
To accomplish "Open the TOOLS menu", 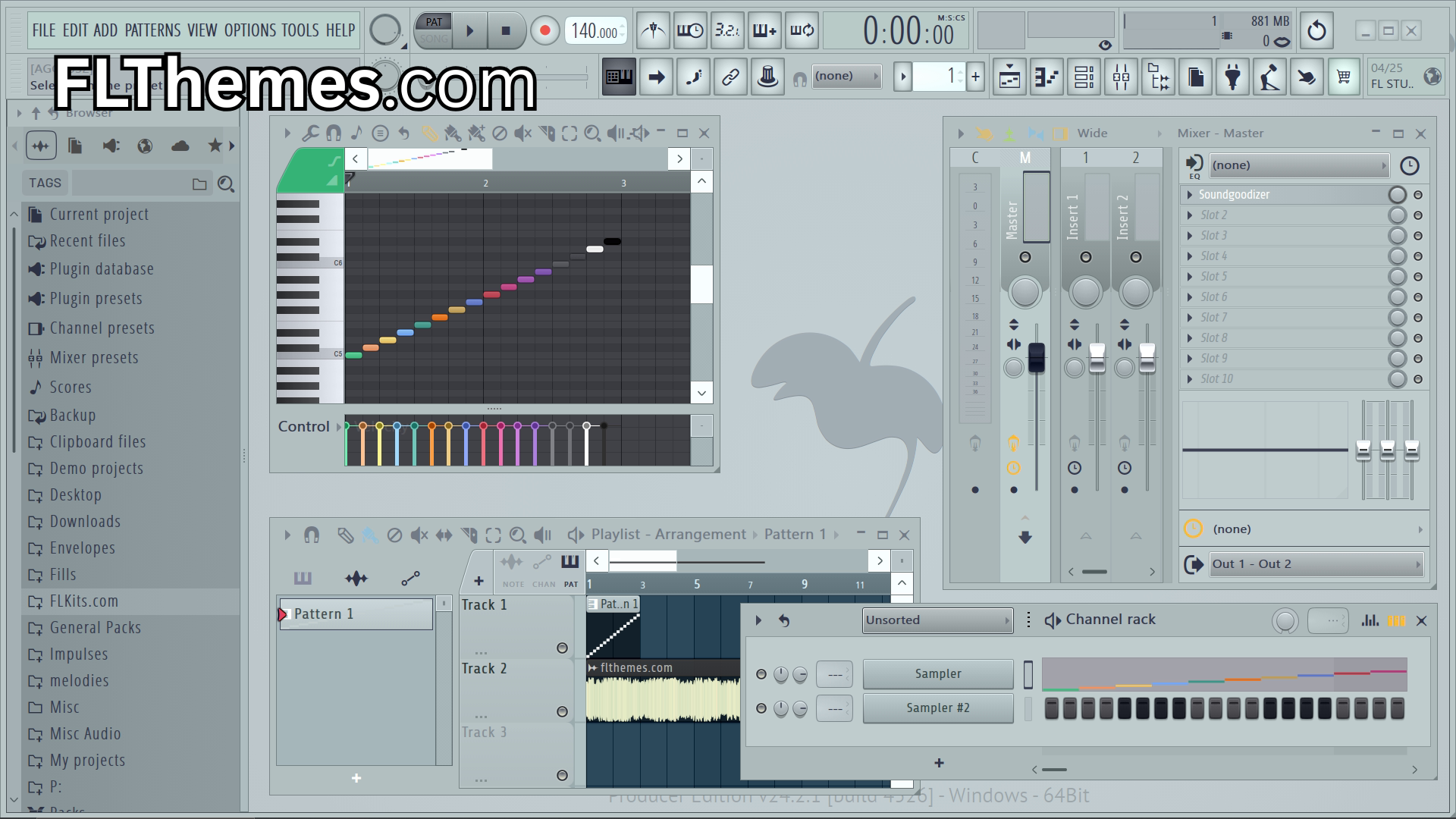I will point(300,30).
